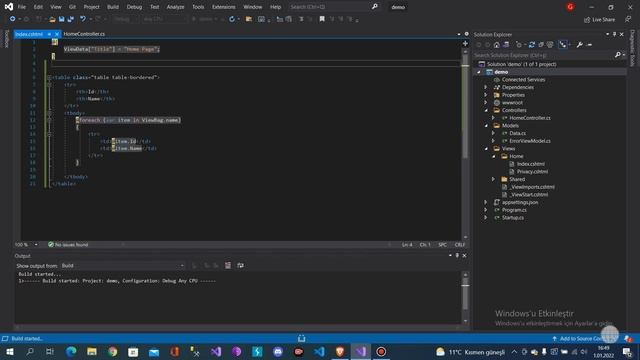640x360 pixels.
Task: Open the File menu
Action: tap(22, 7)
